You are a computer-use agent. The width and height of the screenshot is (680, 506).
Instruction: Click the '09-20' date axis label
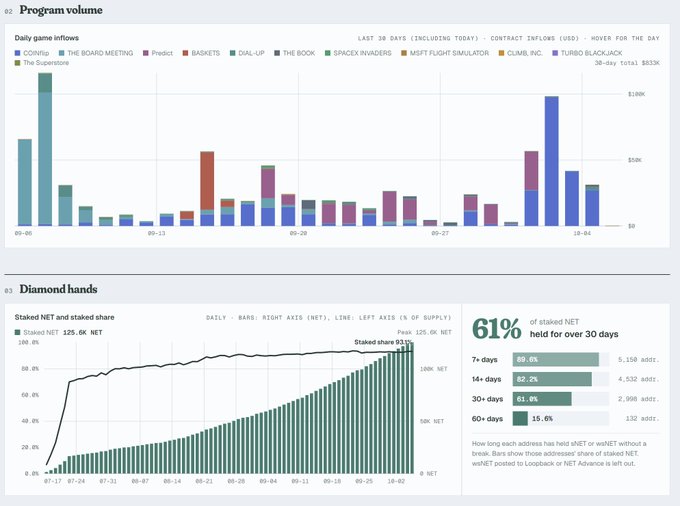[298, 233]
